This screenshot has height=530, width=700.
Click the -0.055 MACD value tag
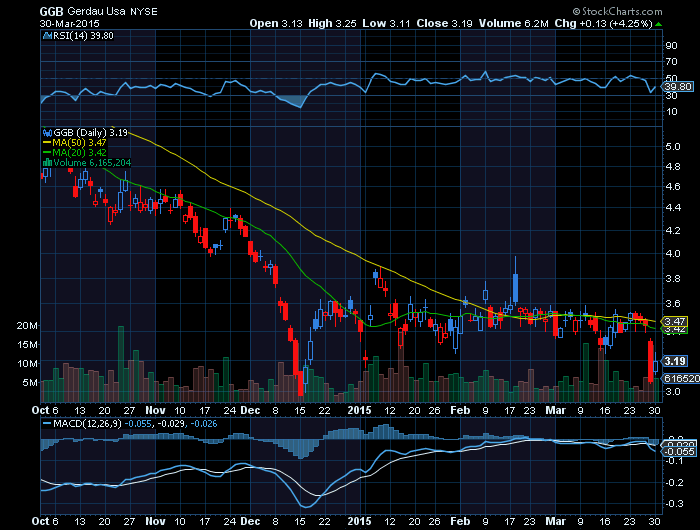679,452
